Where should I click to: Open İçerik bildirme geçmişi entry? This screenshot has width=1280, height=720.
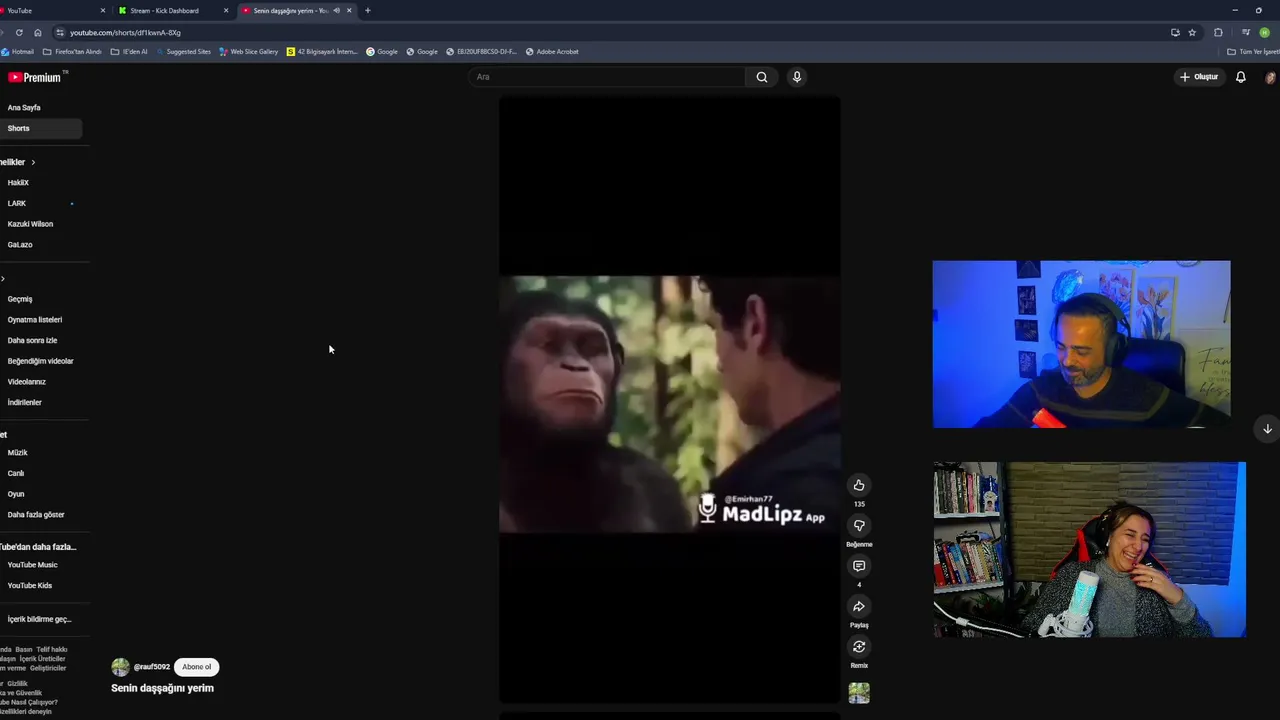point(41,619)
